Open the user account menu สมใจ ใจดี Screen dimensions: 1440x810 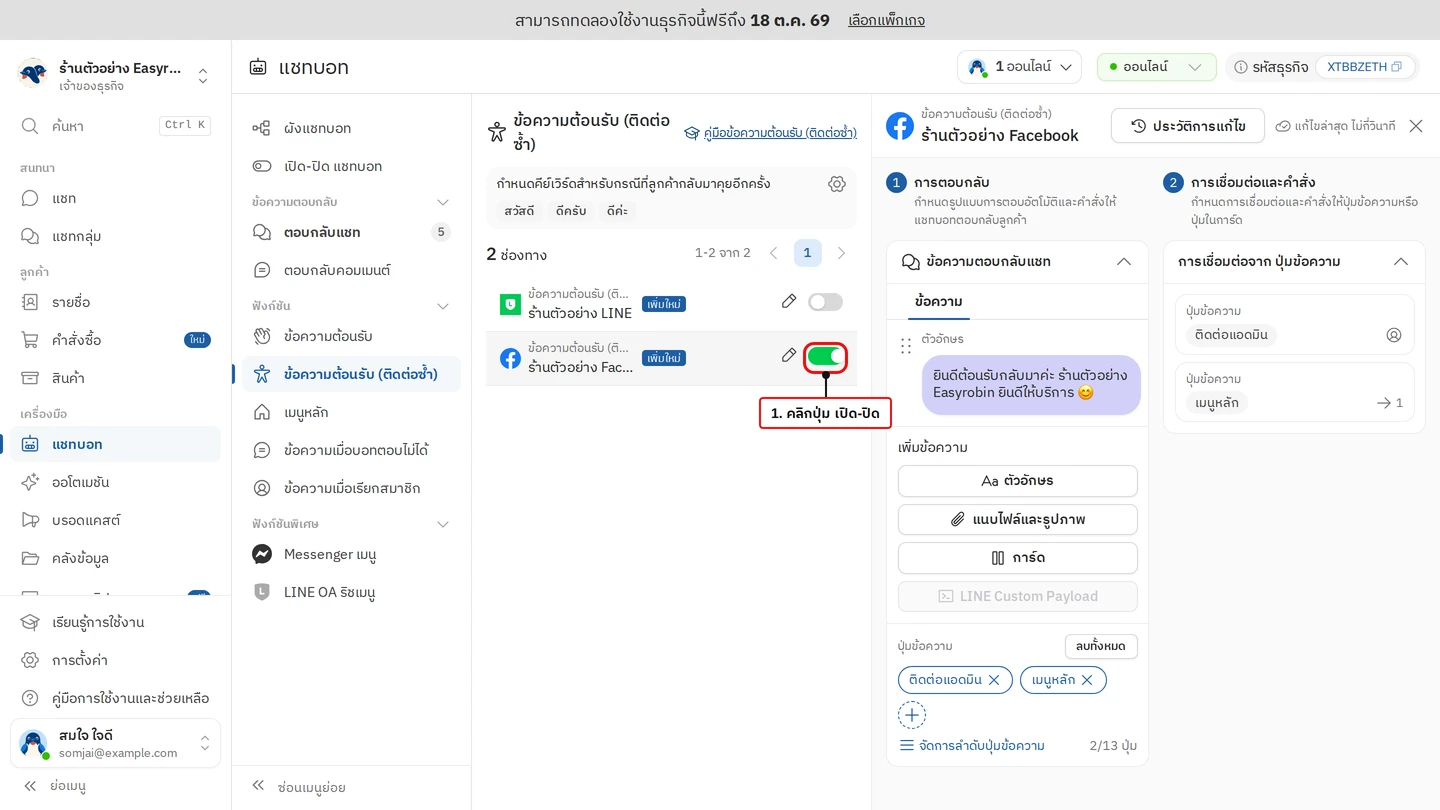point(115,743)
